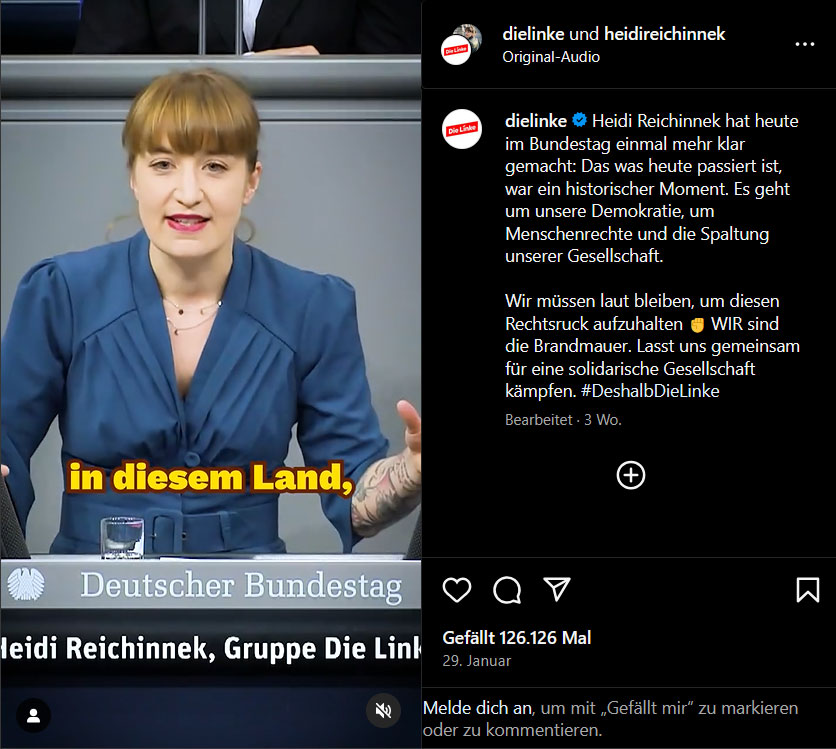This screenshot has height=749, width=836.
Task: Unmute the video with the speaker icon
Action: click(383, 711)
